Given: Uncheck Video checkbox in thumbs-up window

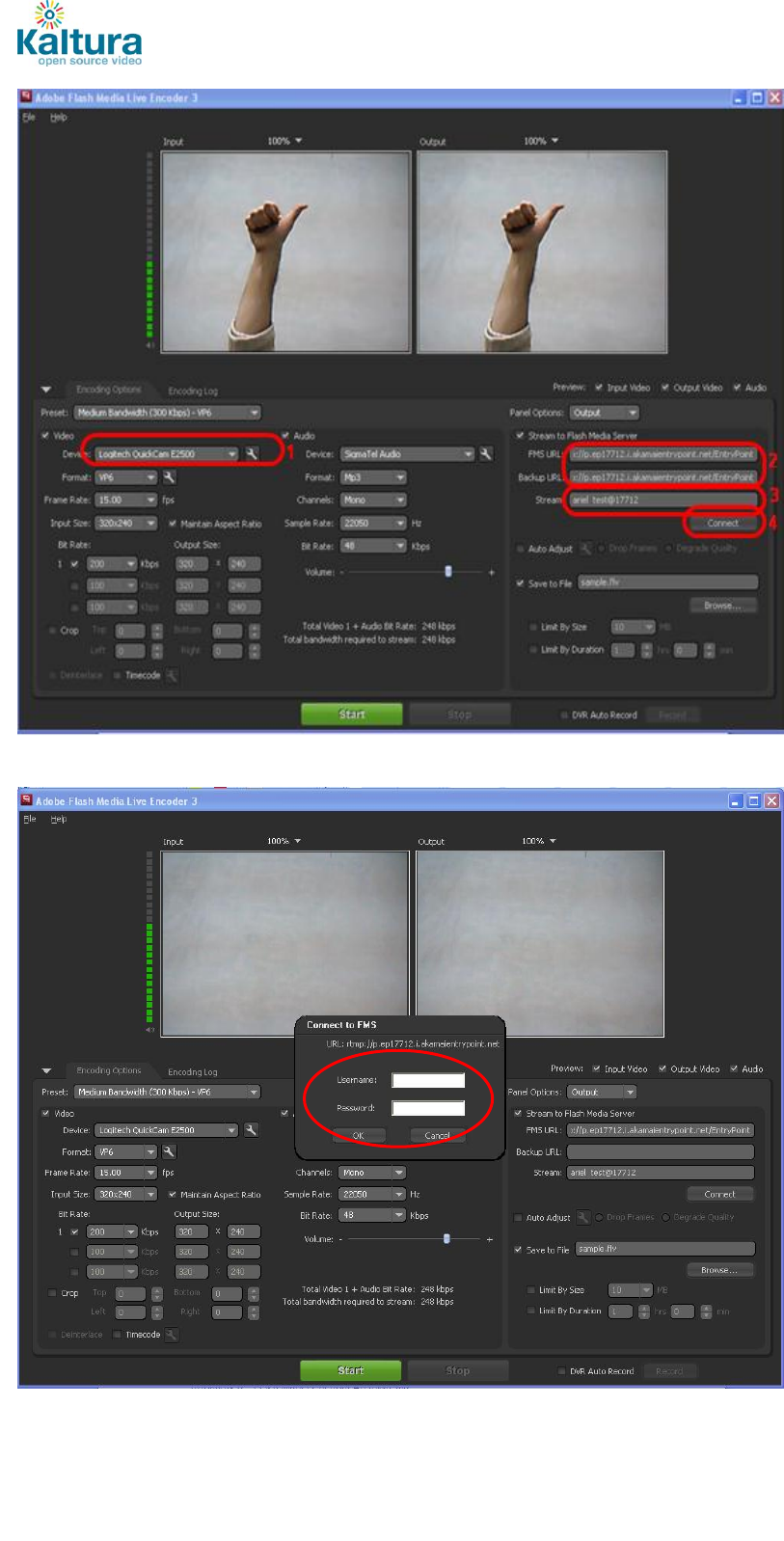Looking at the screenshot, I should (45, 436).
